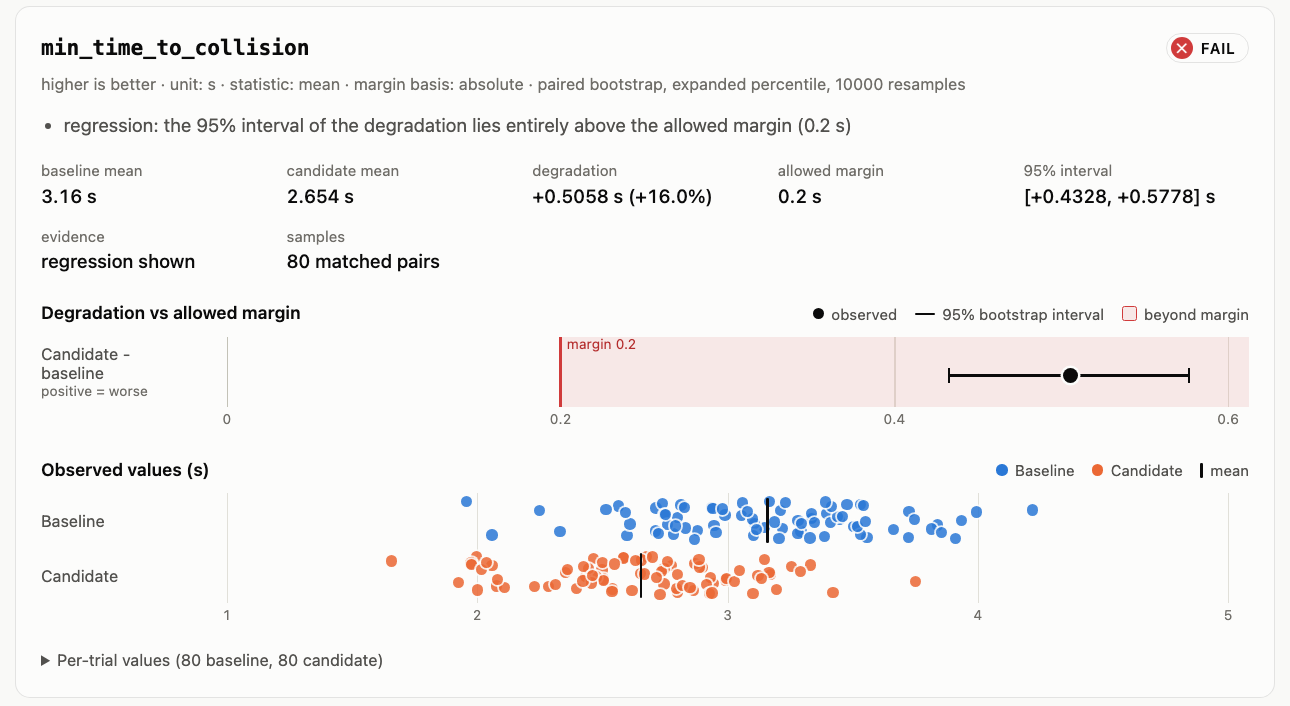Image resolution: width=1290 pixels, height=706 pixels.
Task: Click the min_time_to_collision title
Action: point(175,47)
